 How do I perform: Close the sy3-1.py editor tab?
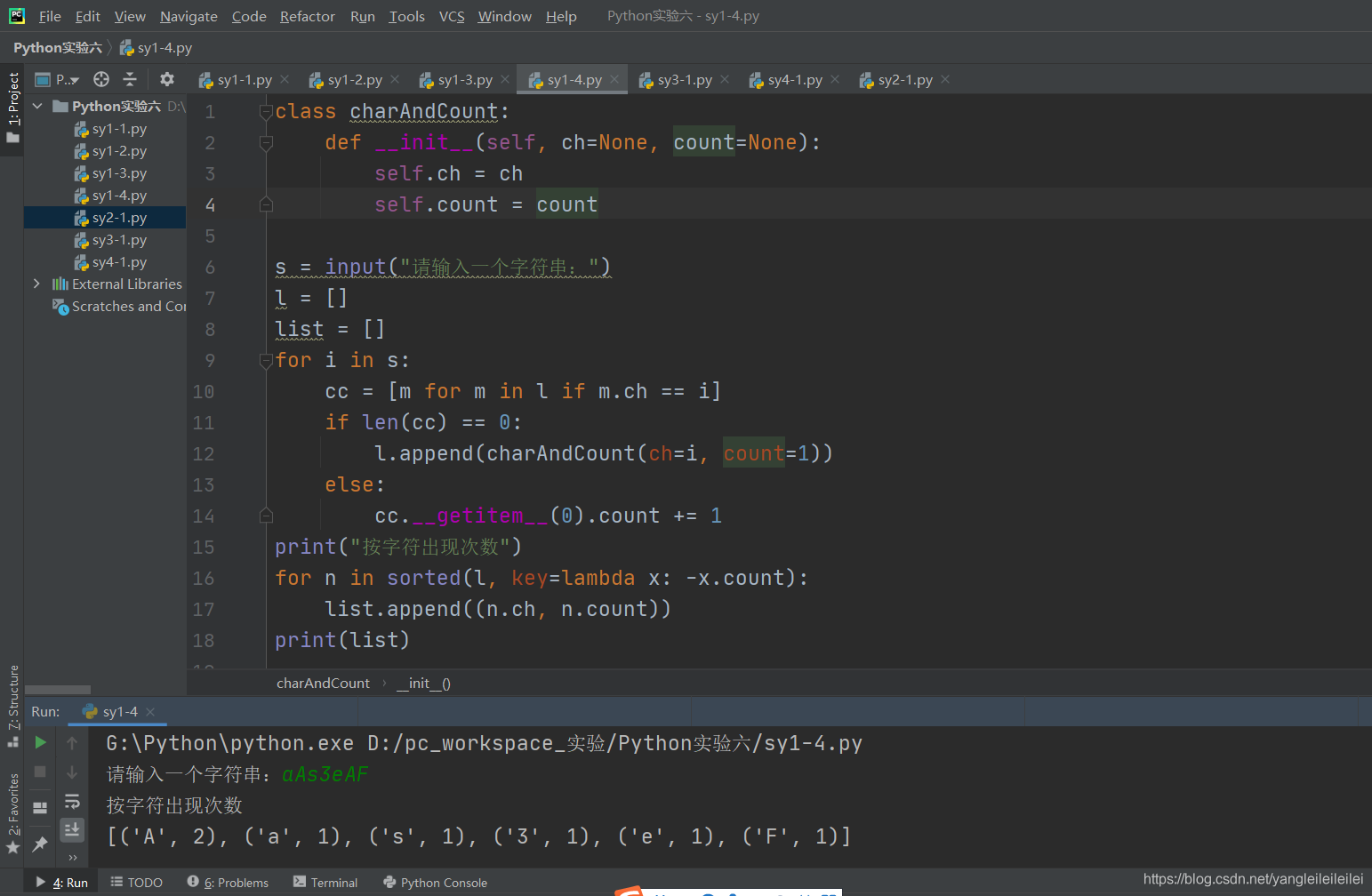(x=725, y=79)
